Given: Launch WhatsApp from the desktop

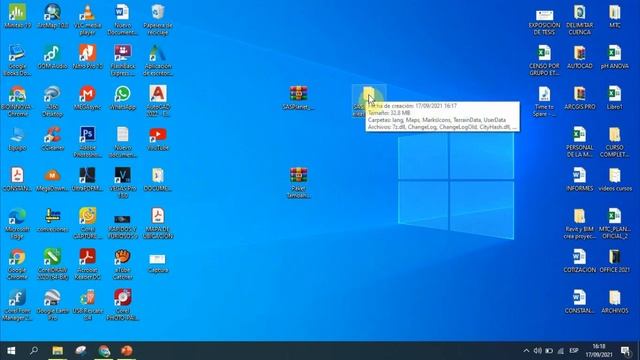Looking at the screenshot, I should 122,98.
